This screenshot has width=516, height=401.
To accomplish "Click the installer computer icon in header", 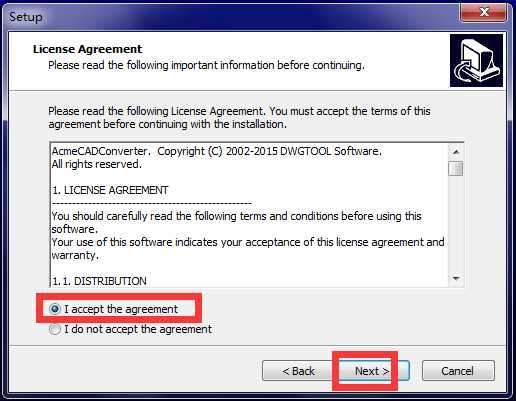I will [x=476, y=60].
